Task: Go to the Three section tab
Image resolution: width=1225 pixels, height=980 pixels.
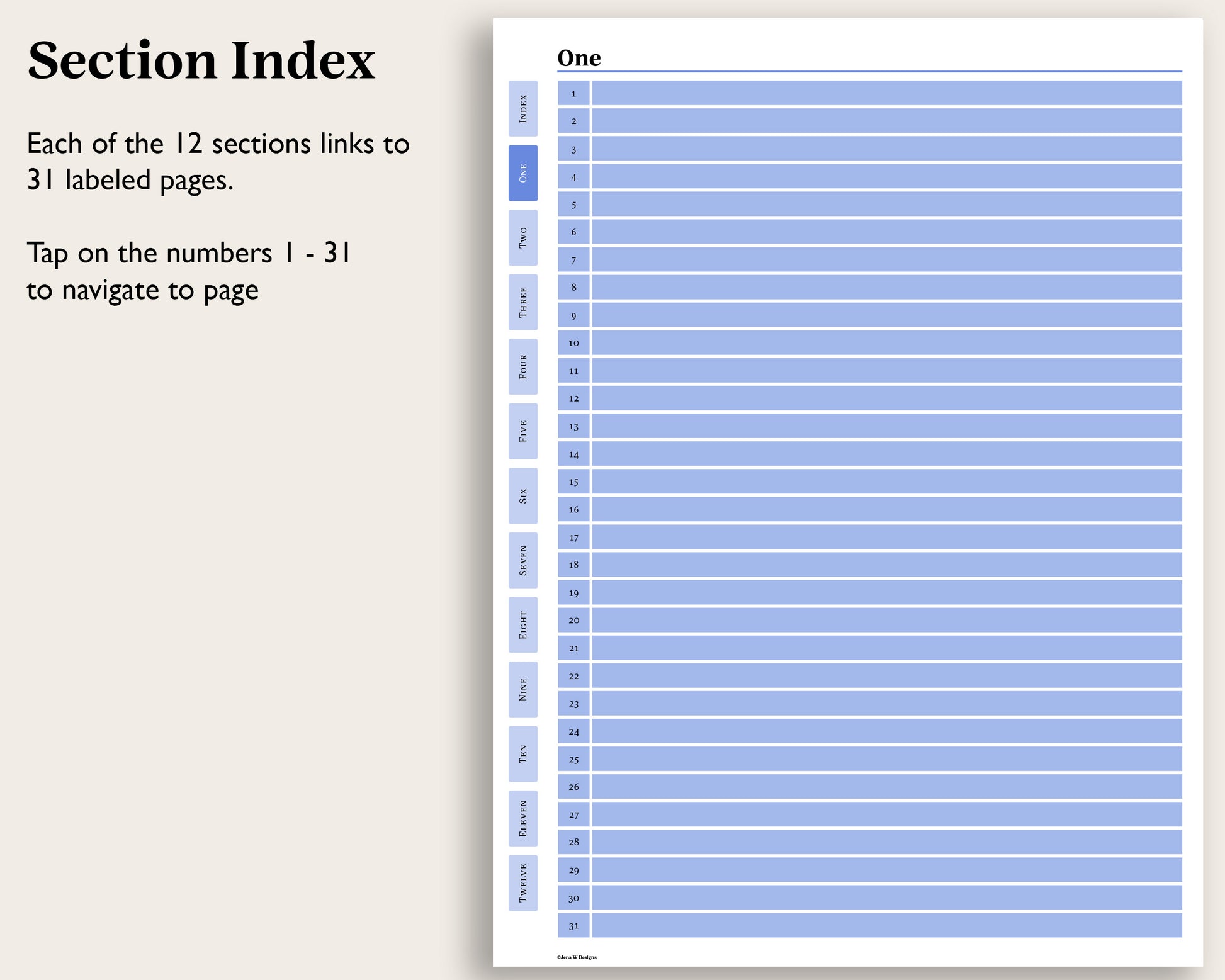Action: click(522, 302)
